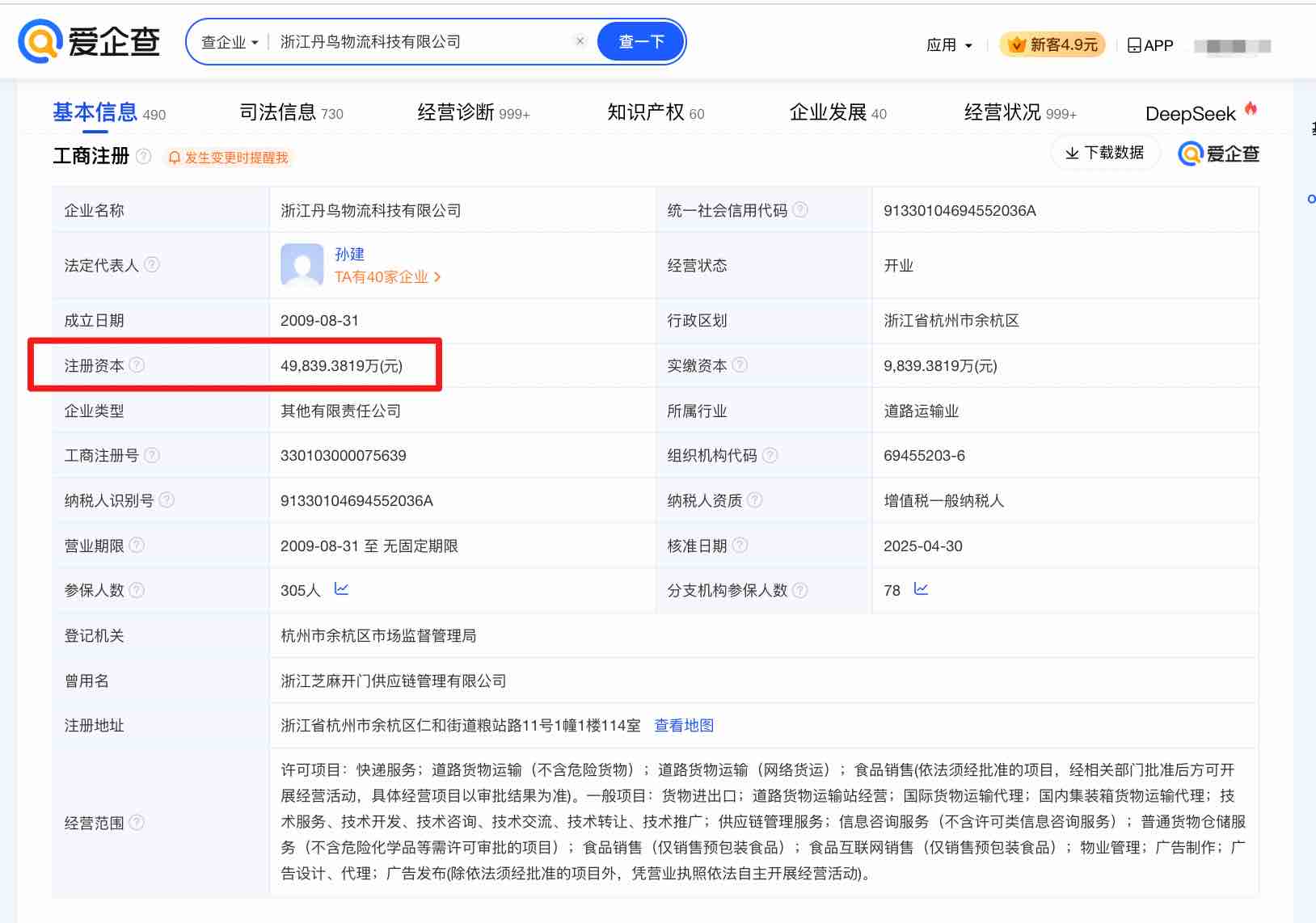Screen dimensions: 1316x923
Task: Click the help icon next to 营业期限
Action: pyautogui.click(x=137, y=546)
